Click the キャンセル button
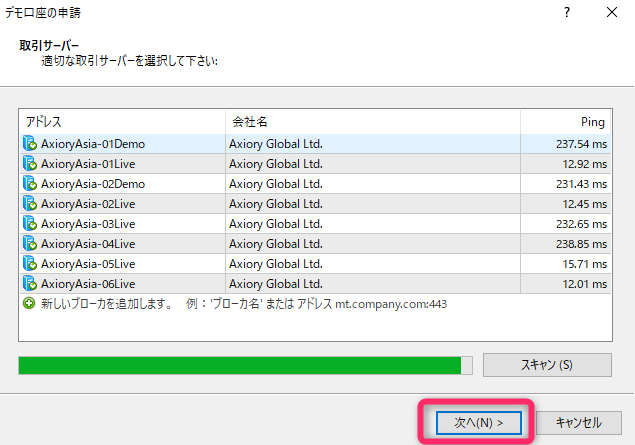The width and height of the screenshot is (635, 445). point(579,423)
